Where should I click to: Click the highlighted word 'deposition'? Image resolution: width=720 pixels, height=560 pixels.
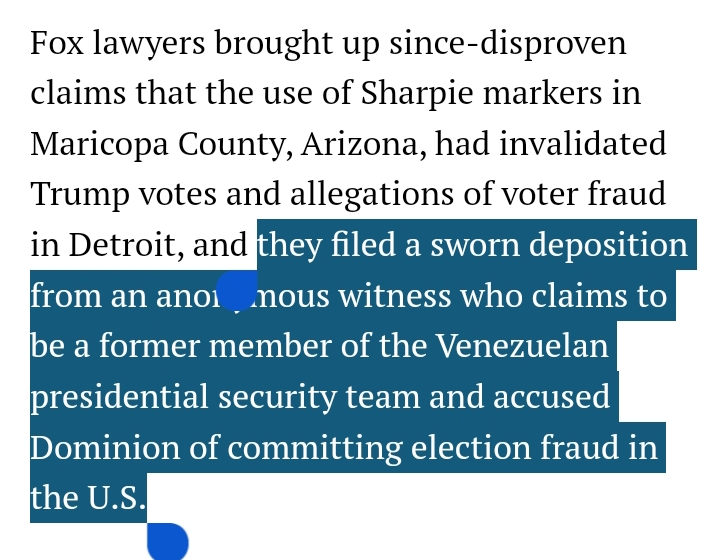point(608,245)
